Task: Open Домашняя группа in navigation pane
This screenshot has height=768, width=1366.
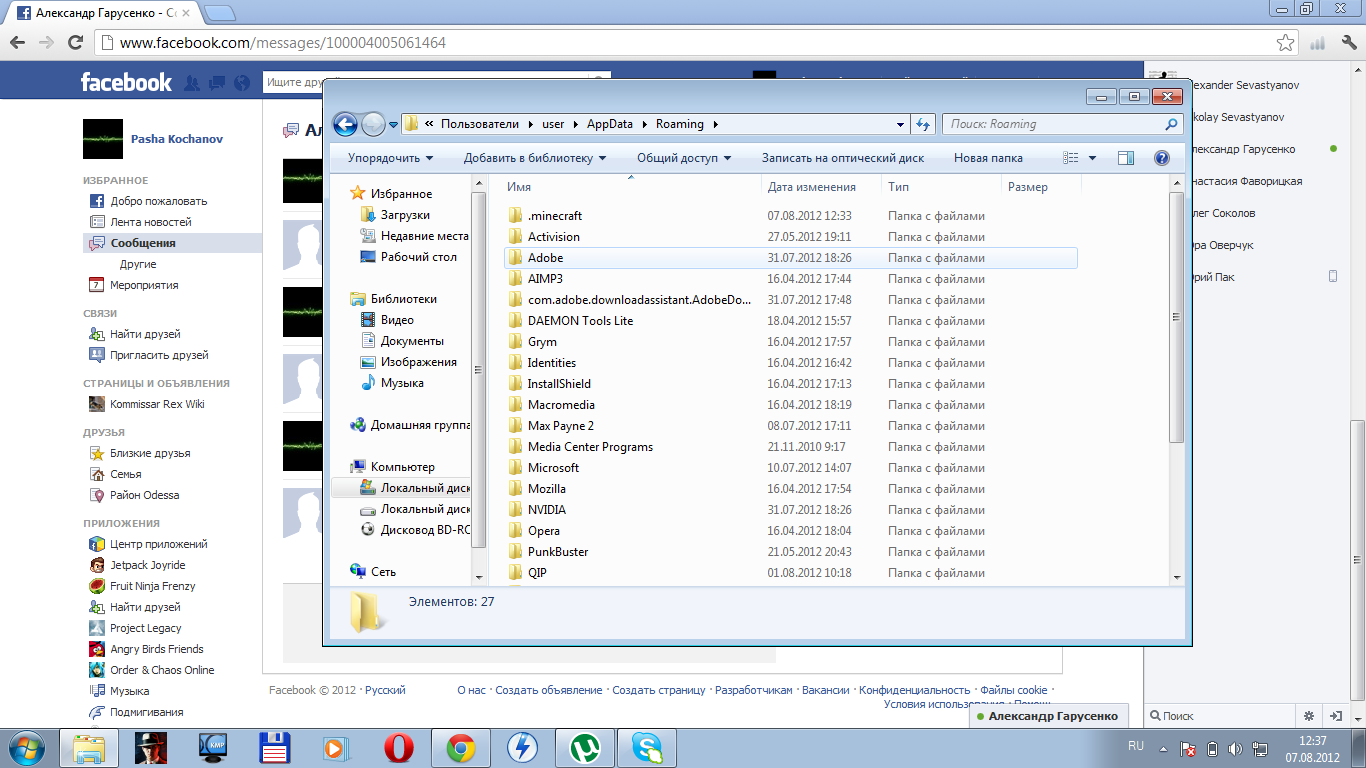Action: pos(420,425)
